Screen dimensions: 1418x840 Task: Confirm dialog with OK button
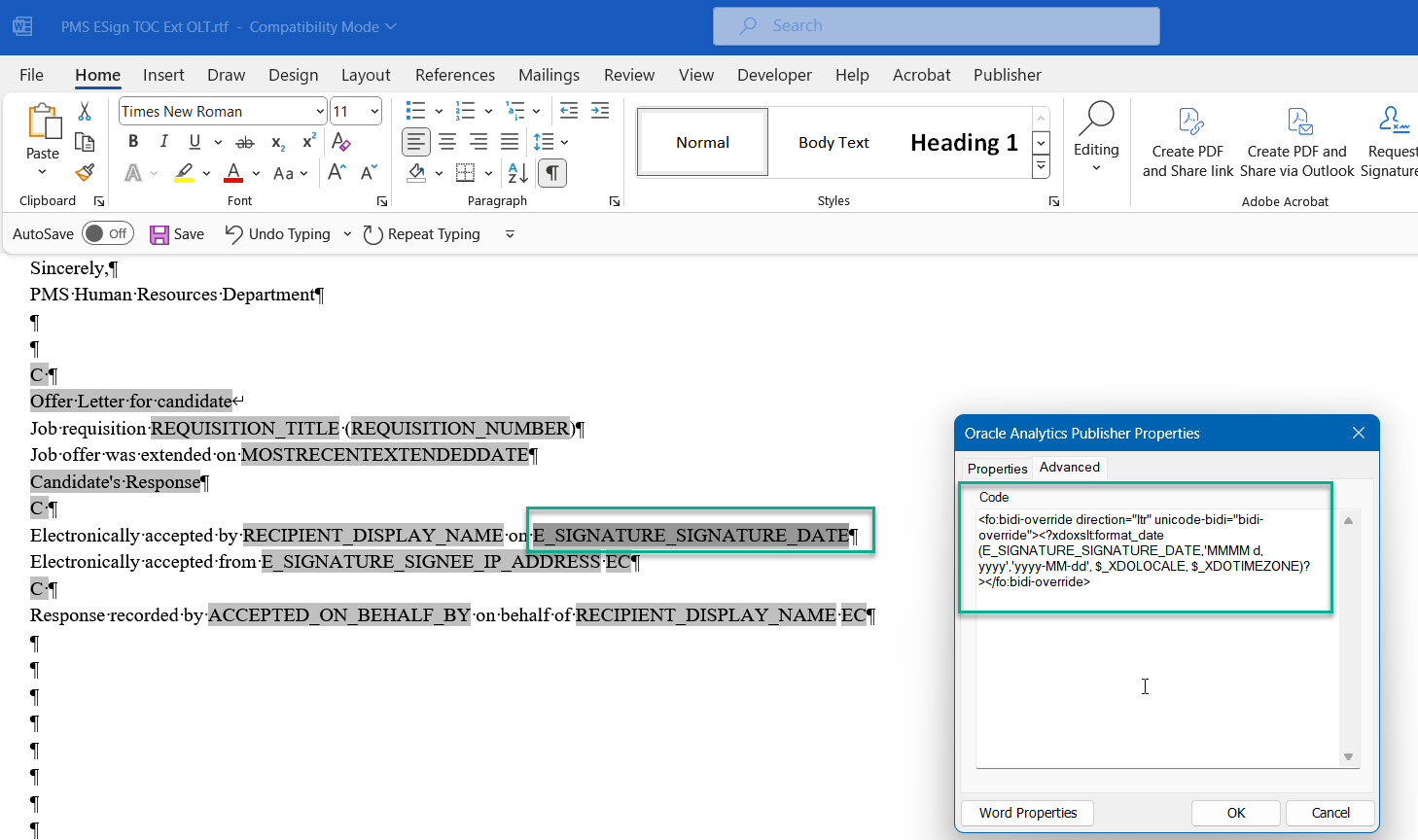pos(1235,813)
